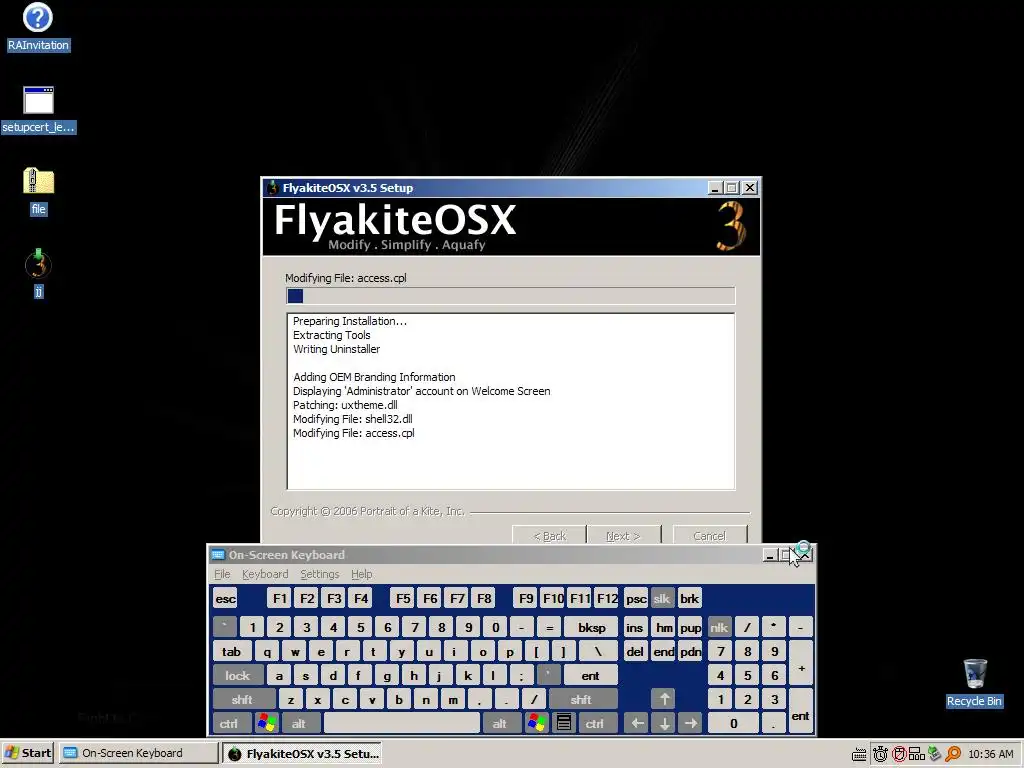Click the psc print screen key
Screen dimensions: 1024x768
point(635,598)
